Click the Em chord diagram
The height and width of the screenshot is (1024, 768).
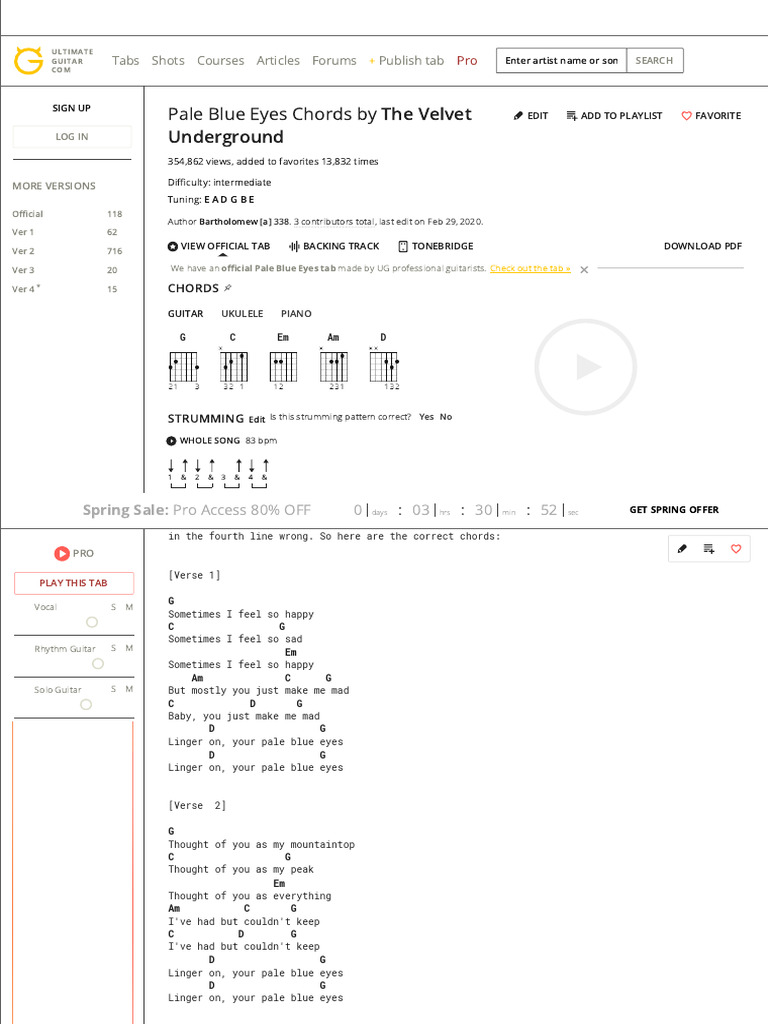tap(283, 362)
